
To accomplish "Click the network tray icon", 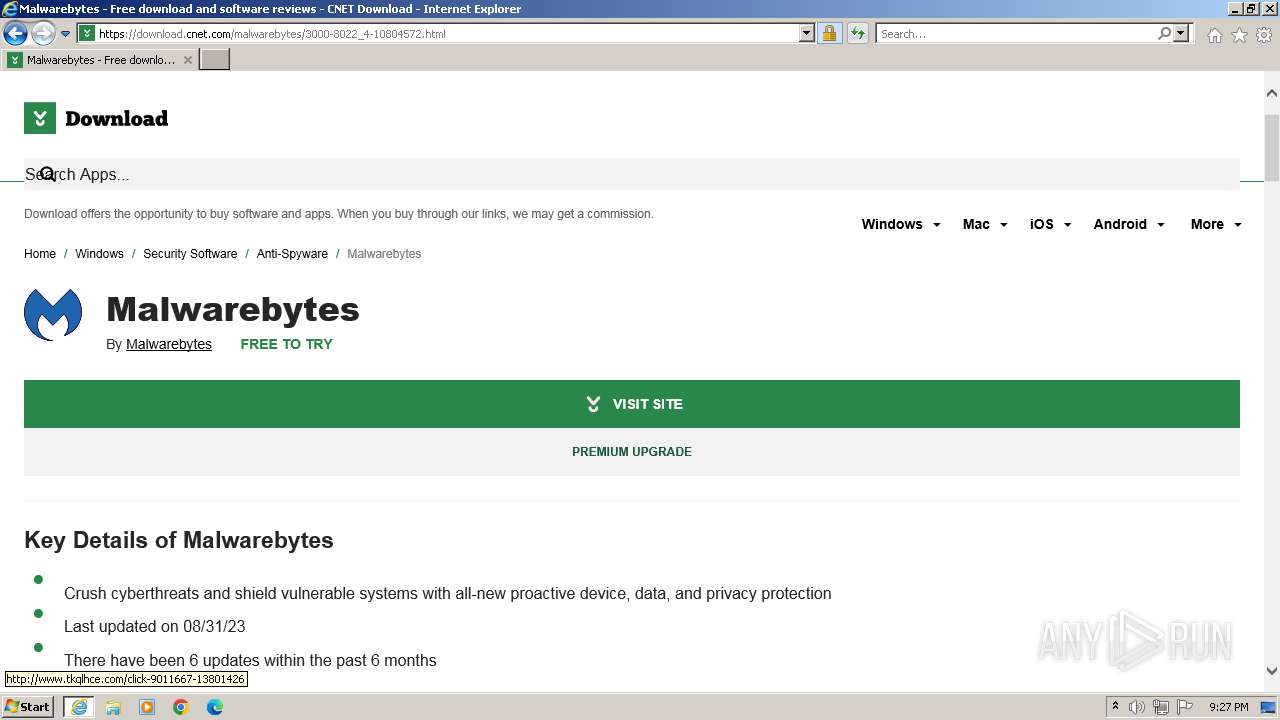I will tap(1161, 707).
